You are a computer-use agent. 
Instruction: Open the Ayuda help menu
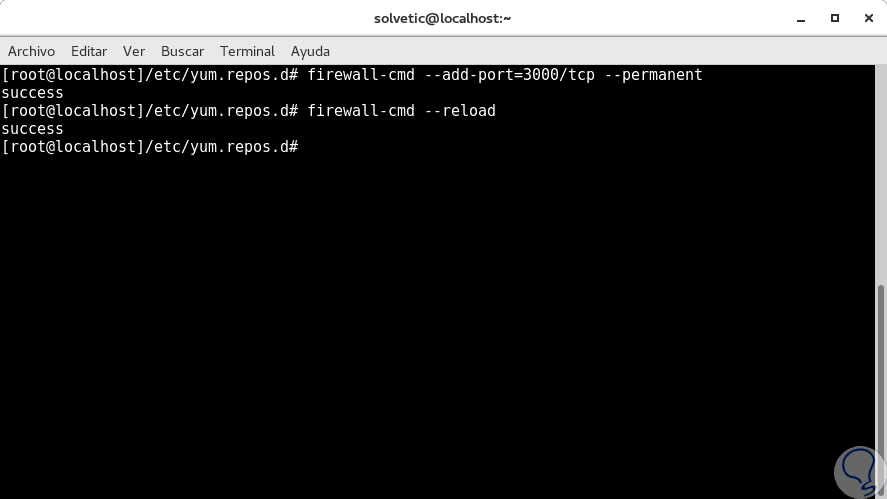tap(310, 51)
